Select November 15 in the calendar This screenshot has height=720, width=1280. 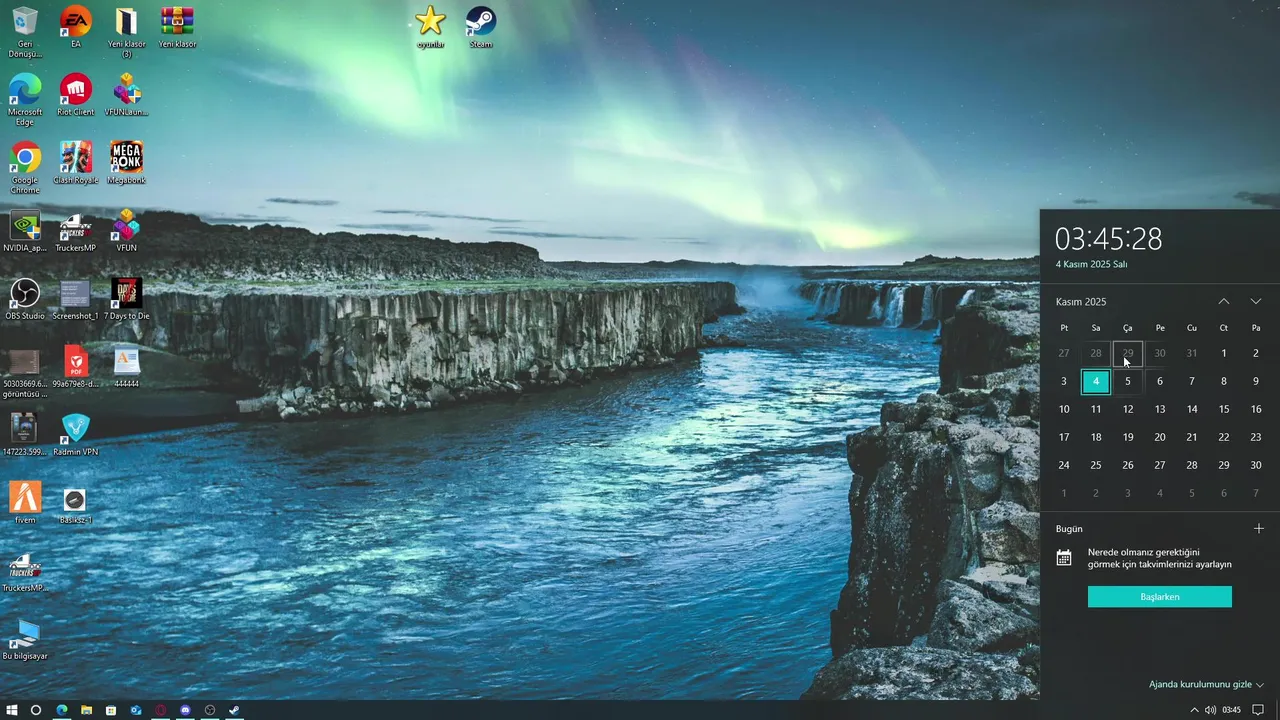pyautogui.click(x=1224, y=409)
